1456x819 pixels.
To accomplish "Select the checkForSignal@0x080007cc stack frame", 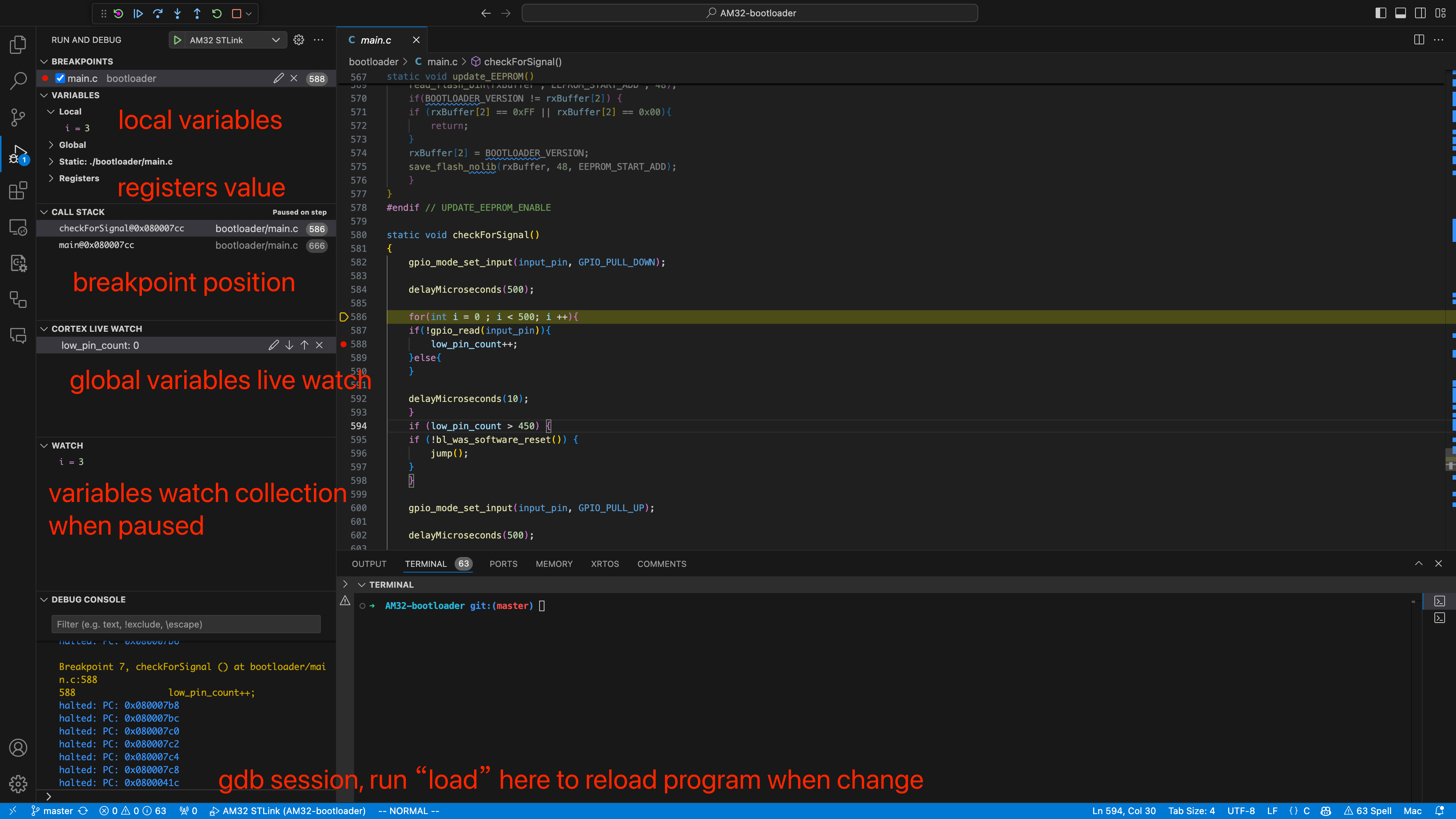I will click(186, 229).
